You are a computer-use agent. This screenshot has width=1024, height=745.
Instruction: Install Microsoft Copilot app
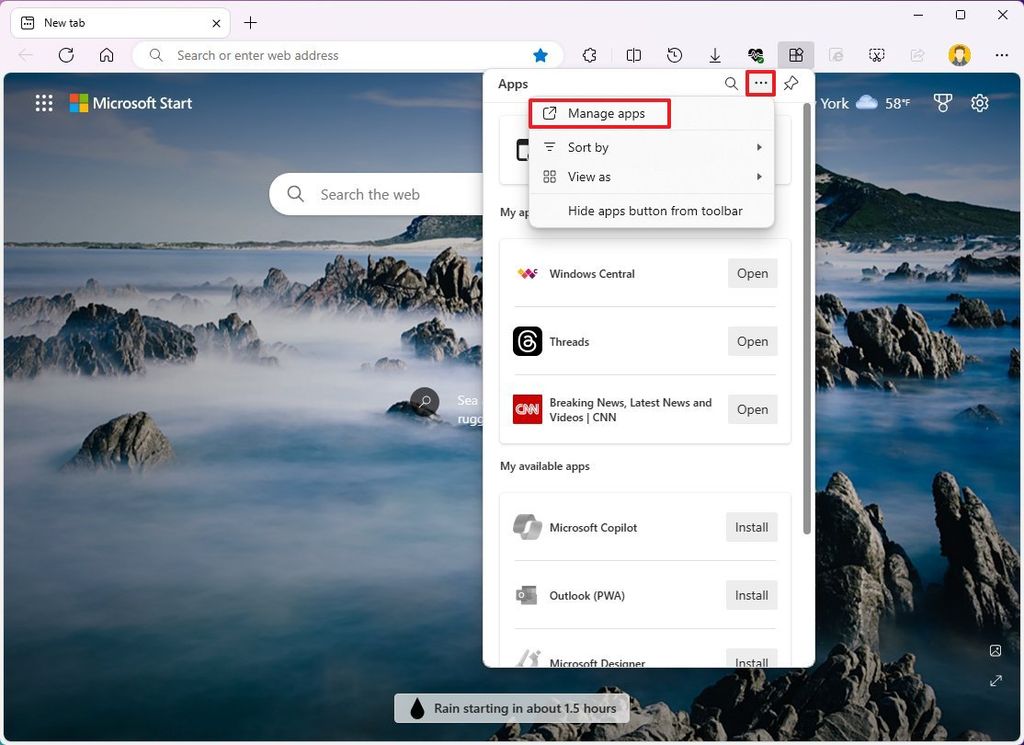pyautogui.click(x=751, y=527)
